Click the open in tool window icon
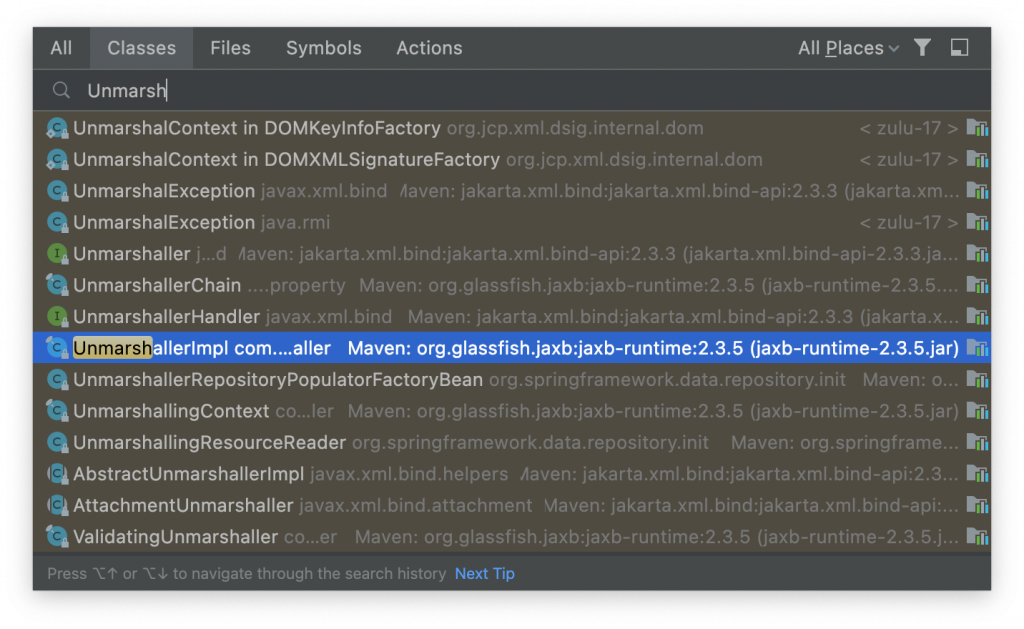This screenshot has width=1024, height=629. [959, 48]
